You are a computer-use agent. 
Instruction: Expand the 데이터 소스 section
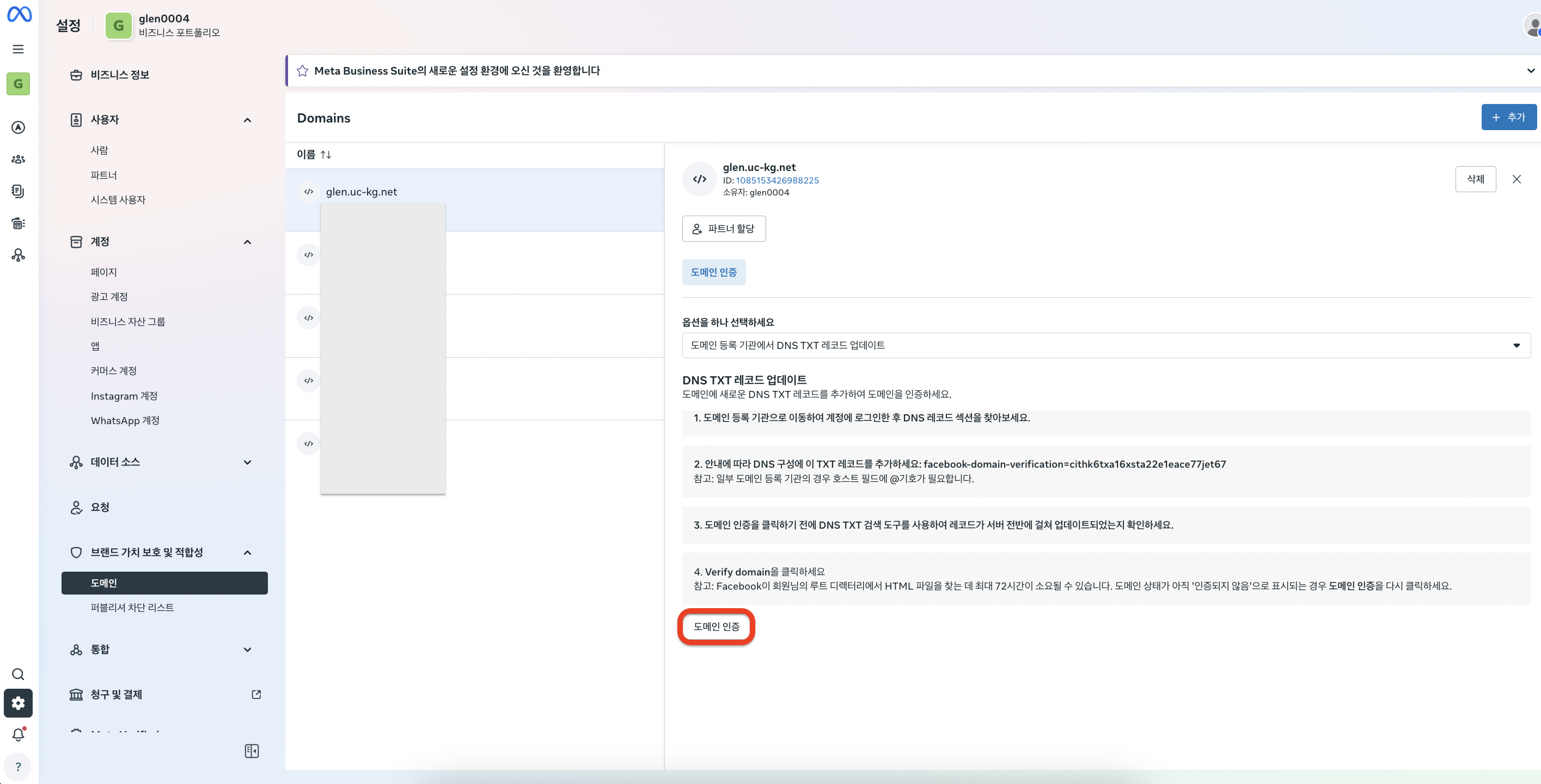pos(247,462)
